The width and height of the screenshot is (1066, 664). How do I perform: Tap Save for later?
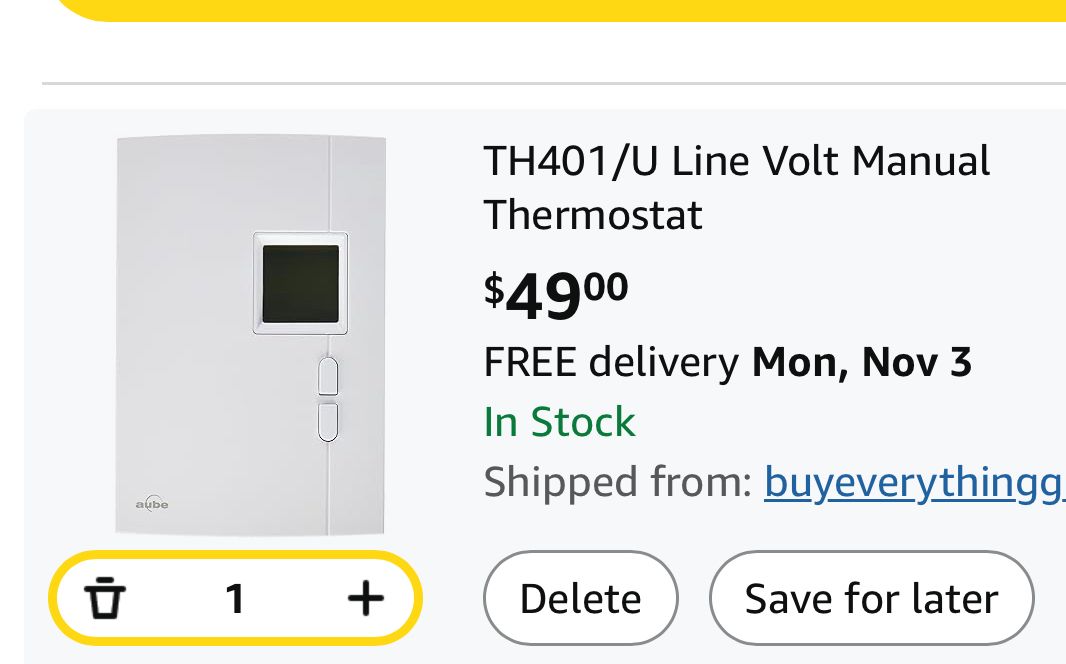871,599
